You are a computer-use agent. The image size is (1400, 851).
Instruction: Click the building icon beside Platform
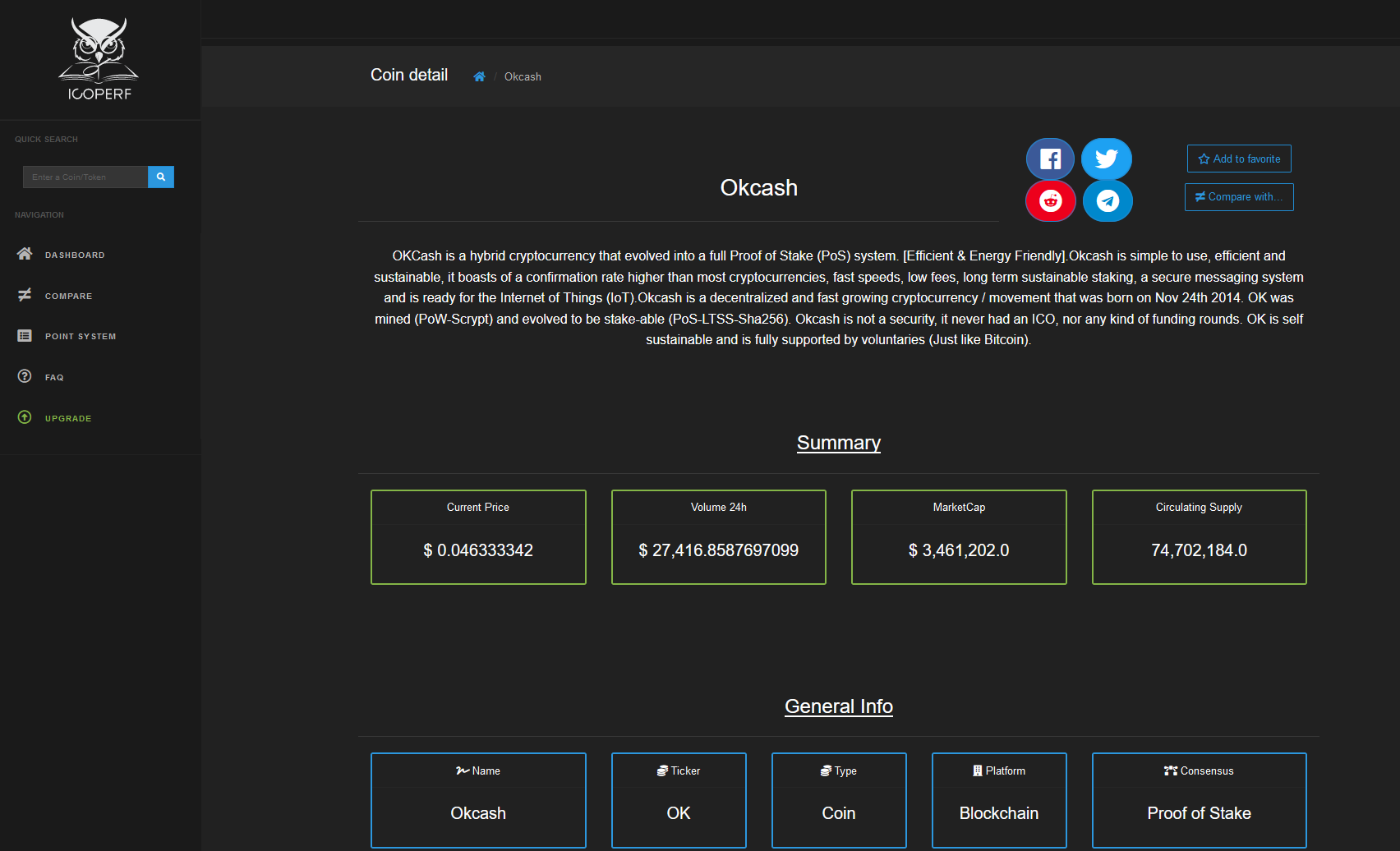click(x=978, y=770)
